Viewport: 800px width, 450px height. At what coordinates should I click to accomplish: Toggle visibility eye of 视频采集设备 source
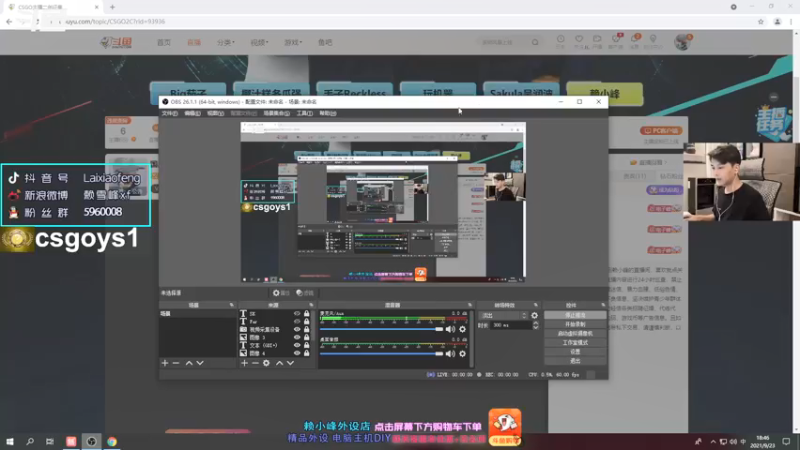(297, 330)
